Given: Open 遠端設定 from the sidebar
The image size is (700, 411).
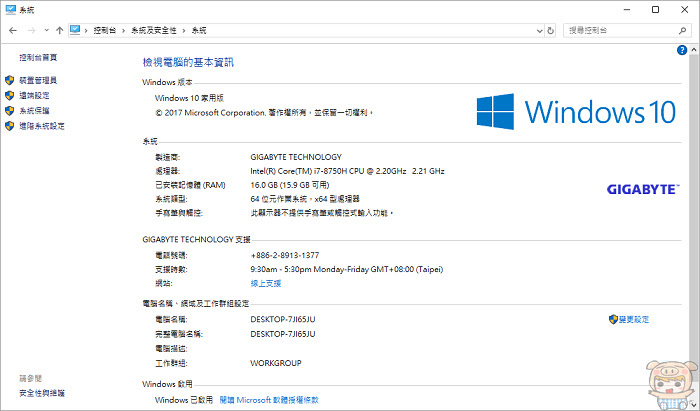Looking at the screenshot, I should [x=34, y=95].
